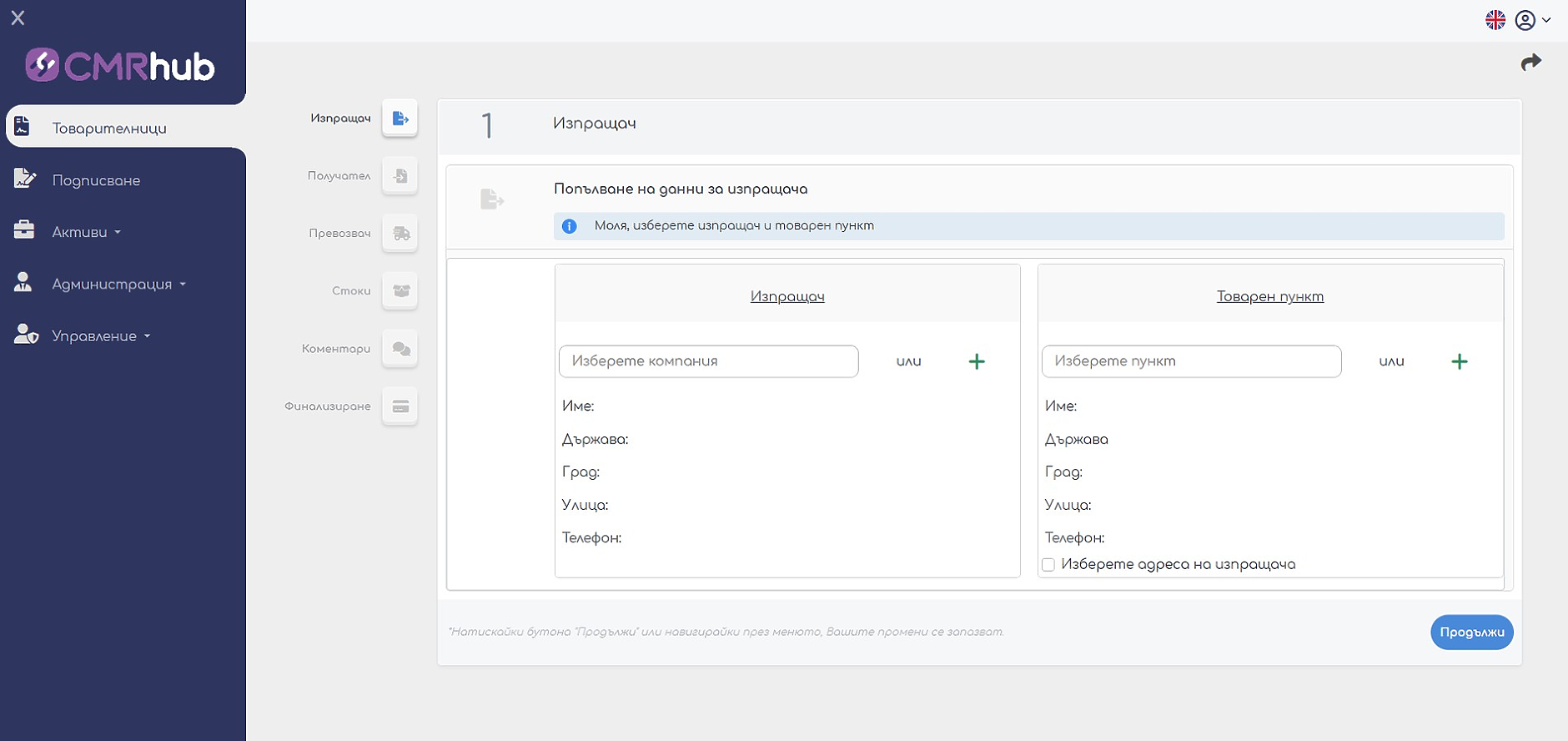Expand the Администрация dropdown menu

[119, 284]
